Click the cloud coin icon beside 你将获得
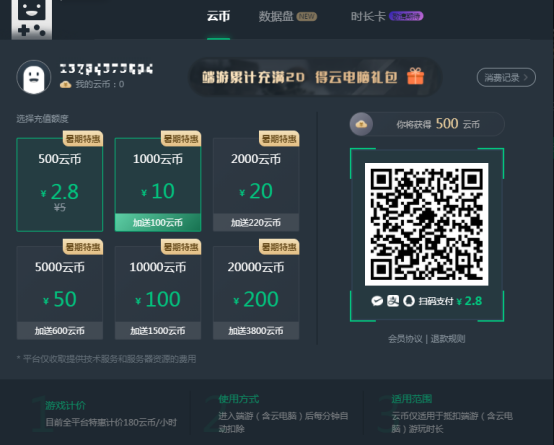The width and height of the screenshot is (554, 445). click(x=361, y=124)
